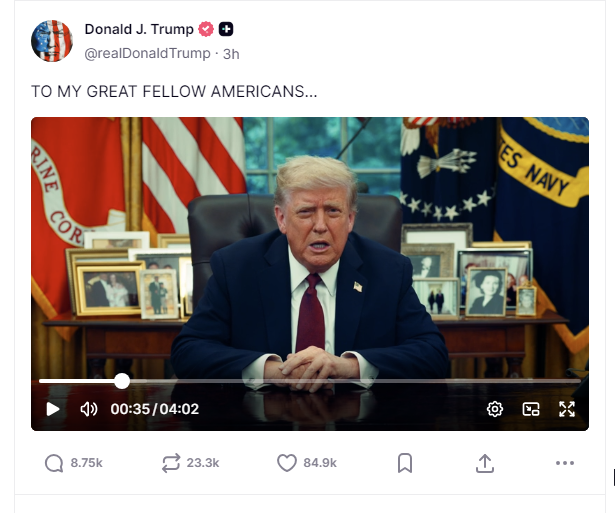The image size is (615, 513).
Task: Share the post using the upload icon
Action: pos(485,463)
